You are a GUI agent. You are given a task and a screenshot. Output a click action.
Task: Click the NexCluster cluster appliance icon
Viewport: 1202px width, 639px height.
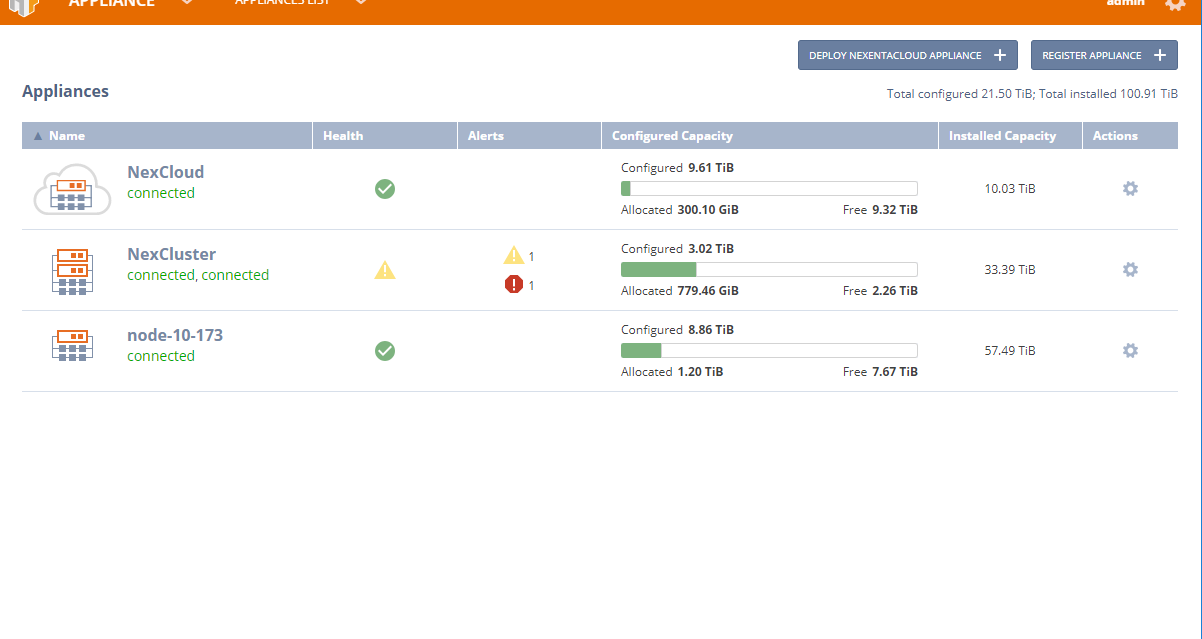click(72, 270)
